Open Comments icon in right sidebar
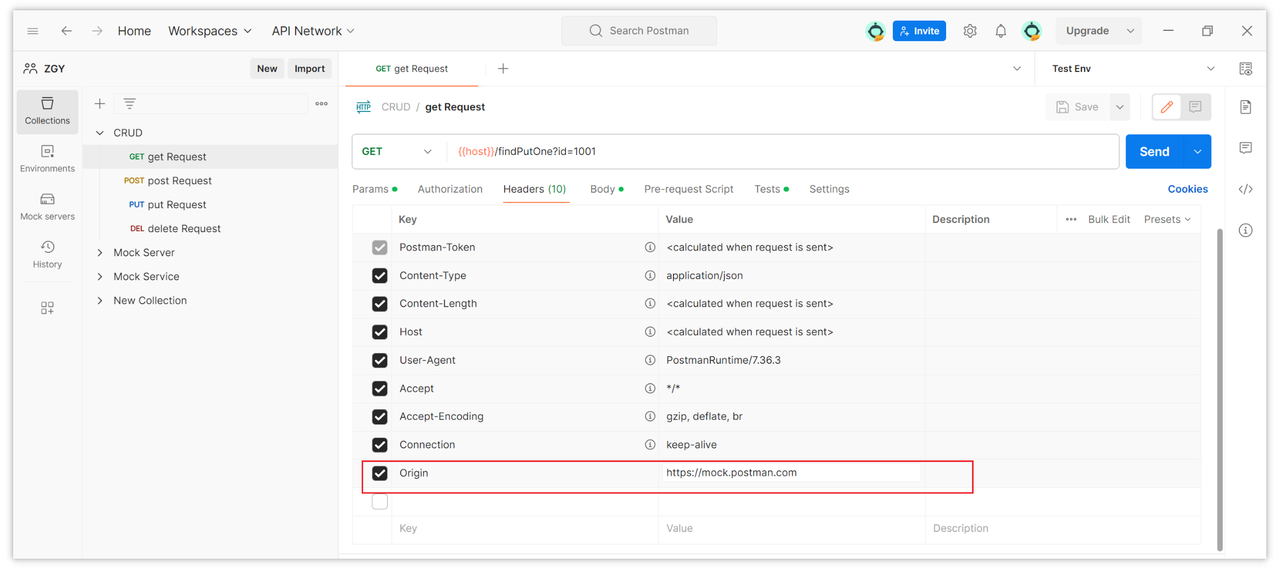Image resolution: width=1280 pixels, height=569 pixels. (x=1246, y=148)
